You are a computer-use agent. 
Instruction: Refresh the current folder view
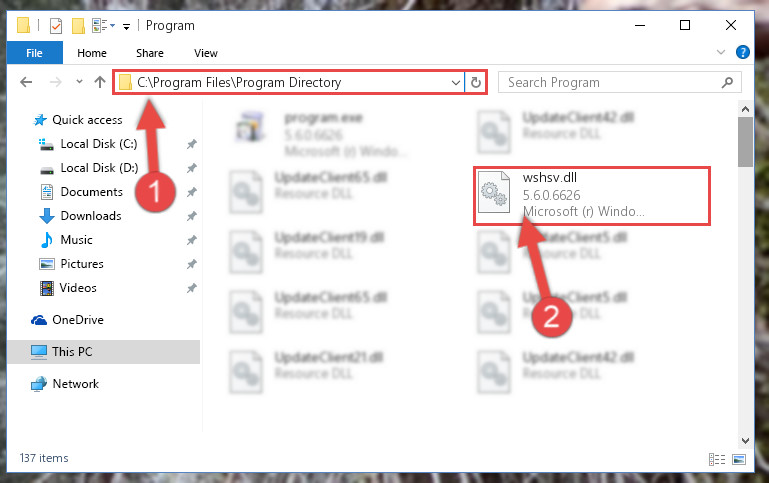476,82
